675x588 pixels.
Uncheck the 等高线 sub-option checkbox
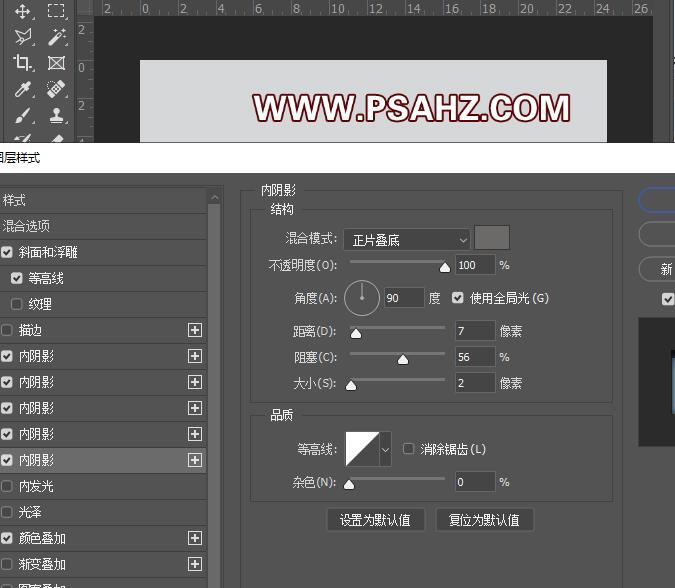(x=16, y=278)
